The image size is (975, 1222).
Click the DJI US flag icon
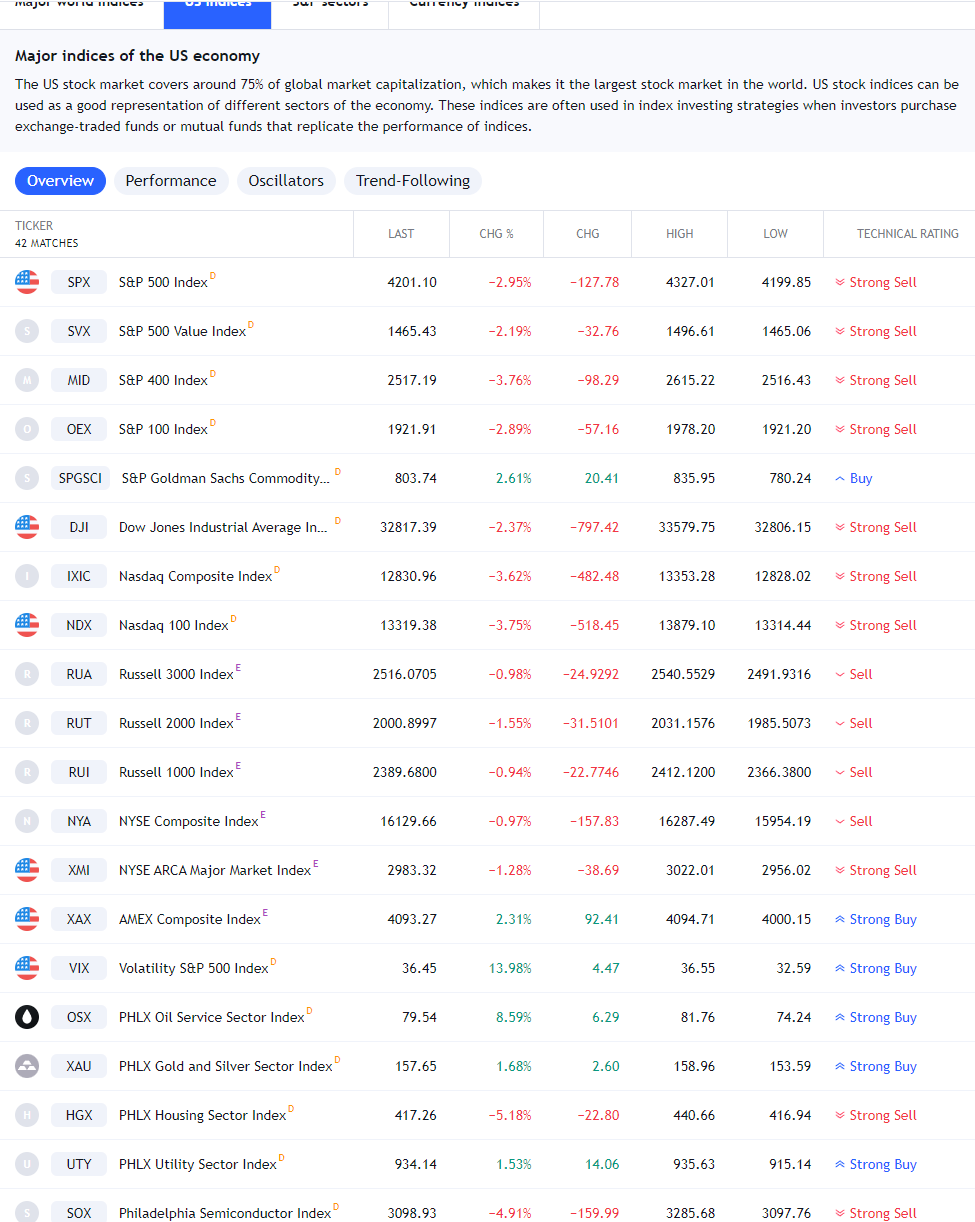click(x=27, y=527)
